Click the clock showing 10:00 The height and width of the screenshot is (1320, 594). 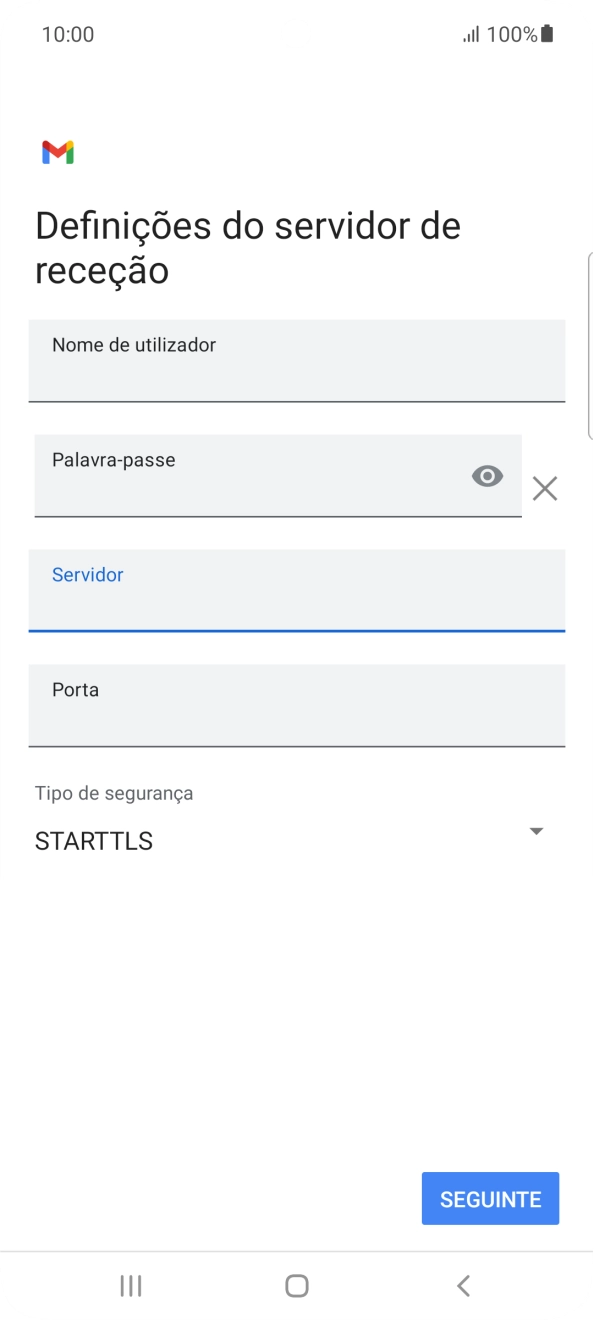point(68,33)
